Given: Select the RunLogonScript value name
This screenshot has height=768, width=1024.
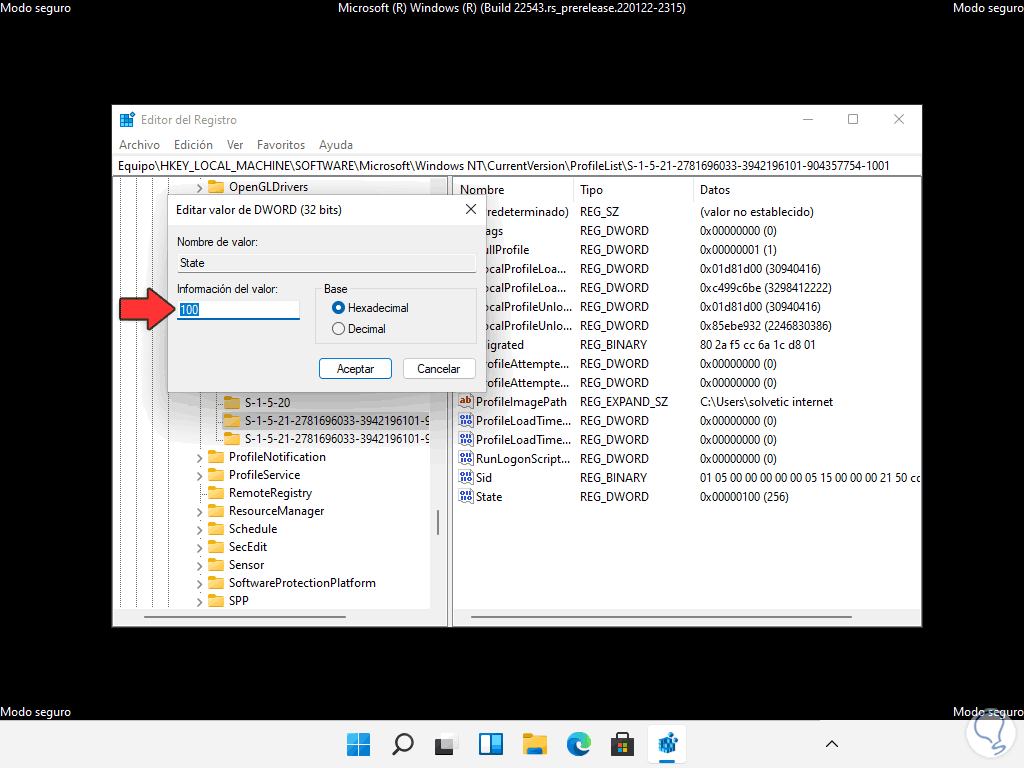Looking at the screenshot, I should [x=522, y=458].
